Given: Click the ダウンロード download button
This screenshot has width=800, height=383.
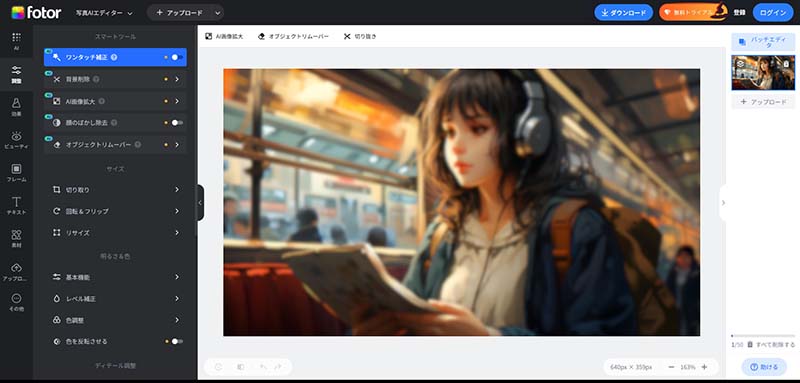Looking at the screenshot, I should click(623, 13).
